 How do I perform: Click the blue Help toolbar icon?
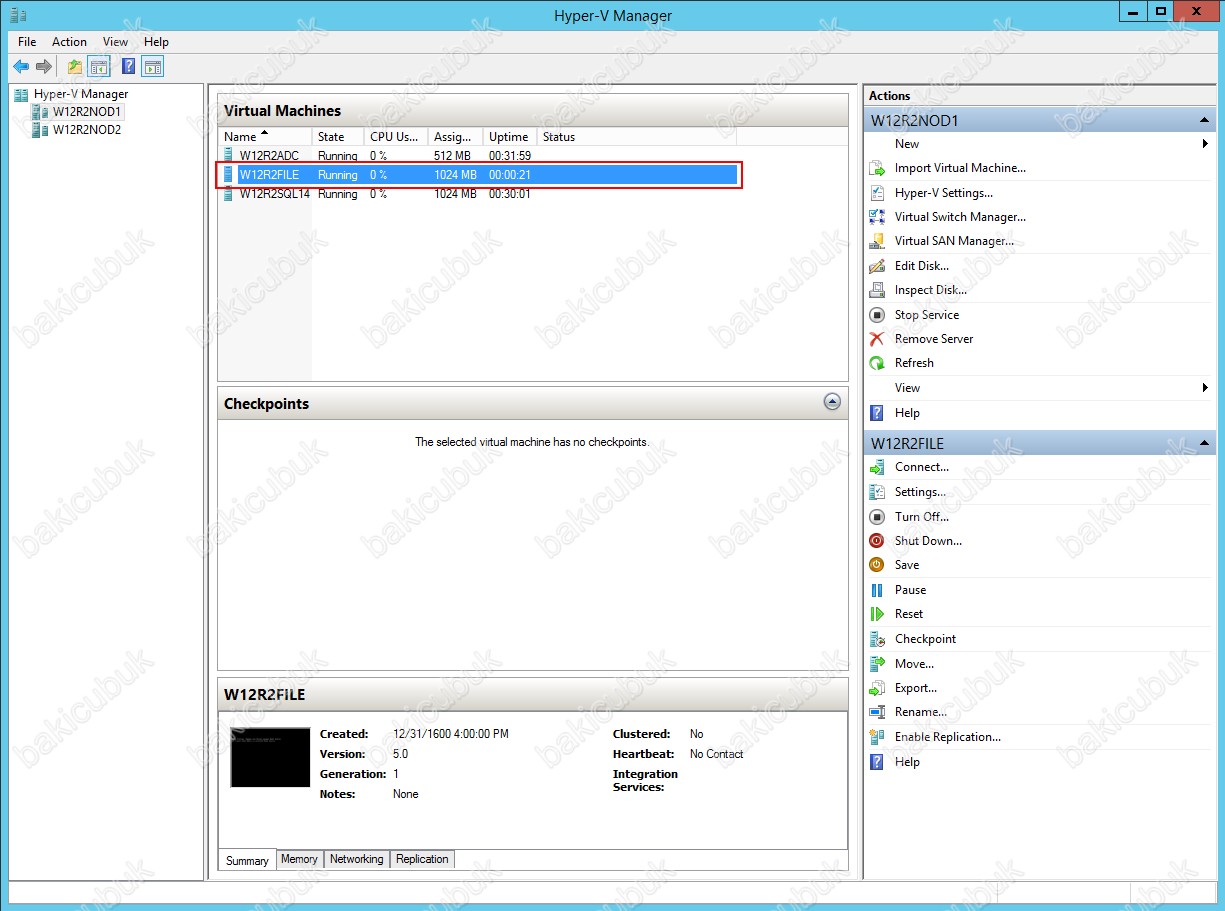[128, 67]
